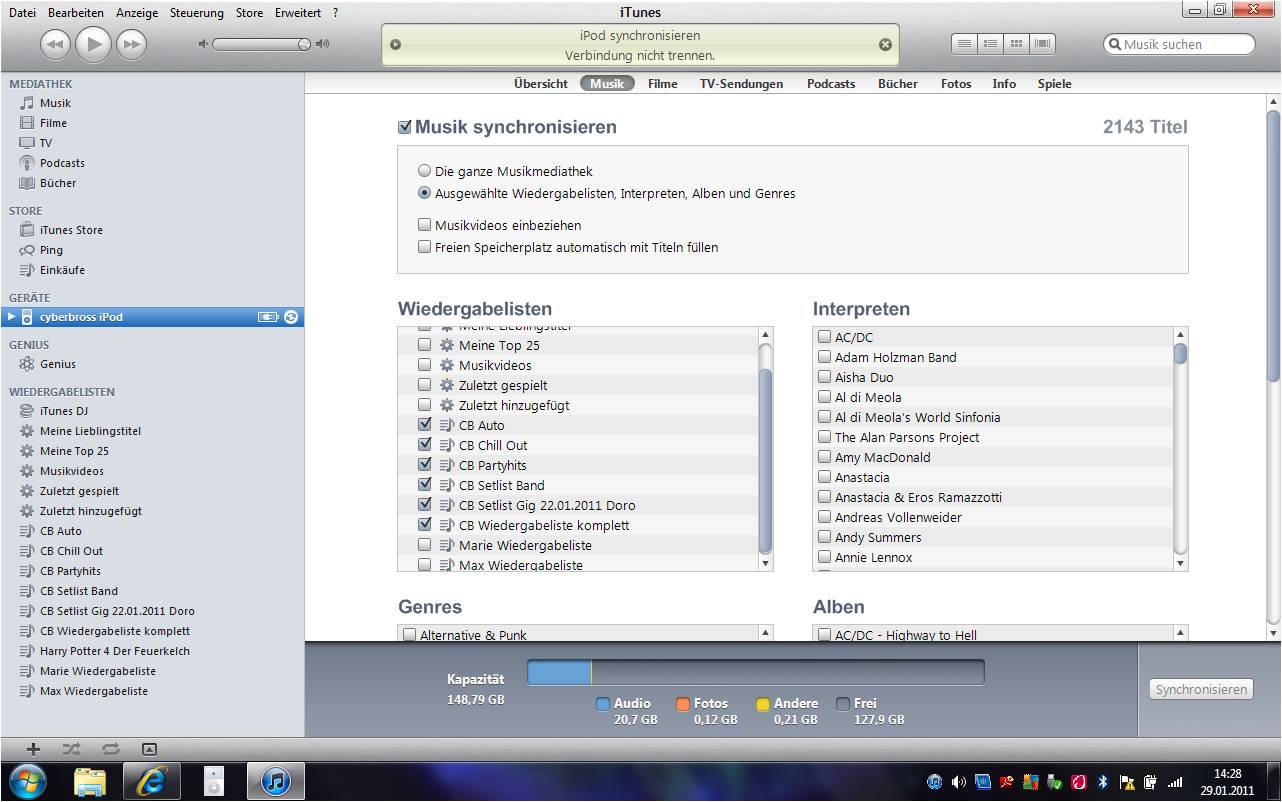
Task: Check Meine Top 25 playlist checkbox
Action: click(x=425, y=345)
